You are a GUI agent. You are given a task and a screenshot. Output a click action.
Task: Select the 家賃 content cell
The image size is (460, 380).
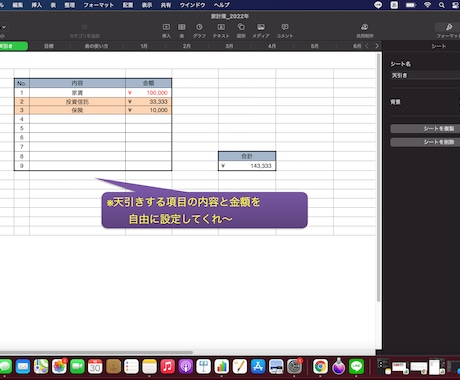tap(77, 93)
